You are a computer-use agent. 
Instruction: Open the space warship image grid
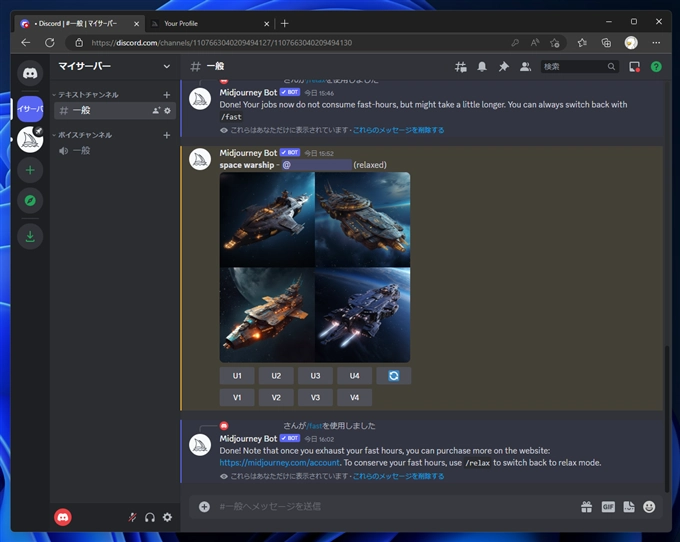pyautogui.click(x=315, y=267)
